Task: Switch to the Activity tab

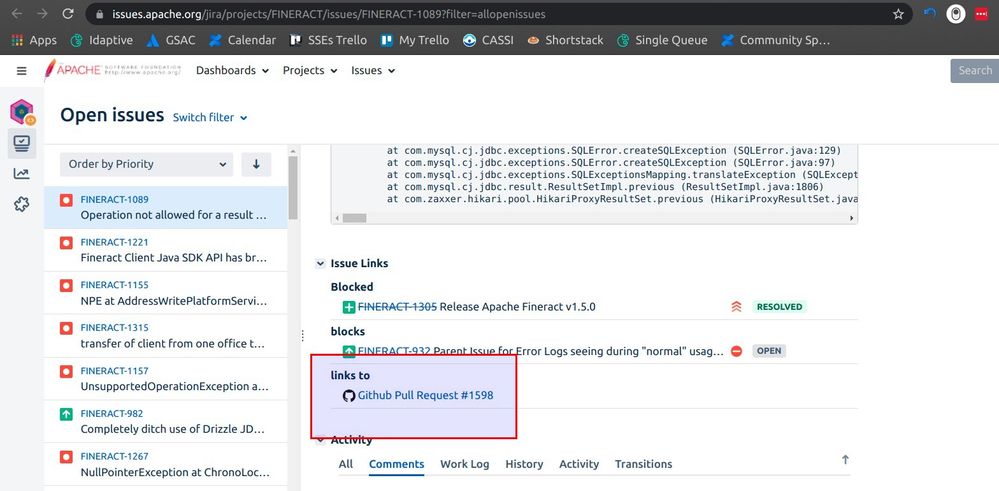Action: (x=579, y=464)
